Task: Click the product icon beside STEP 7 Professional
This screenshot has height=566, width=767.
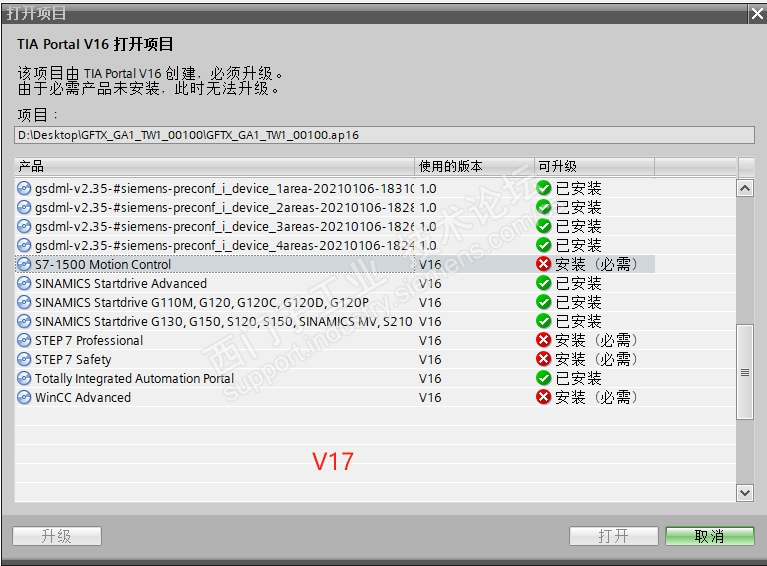Action: pyautogui.click(x=23, y=340)
